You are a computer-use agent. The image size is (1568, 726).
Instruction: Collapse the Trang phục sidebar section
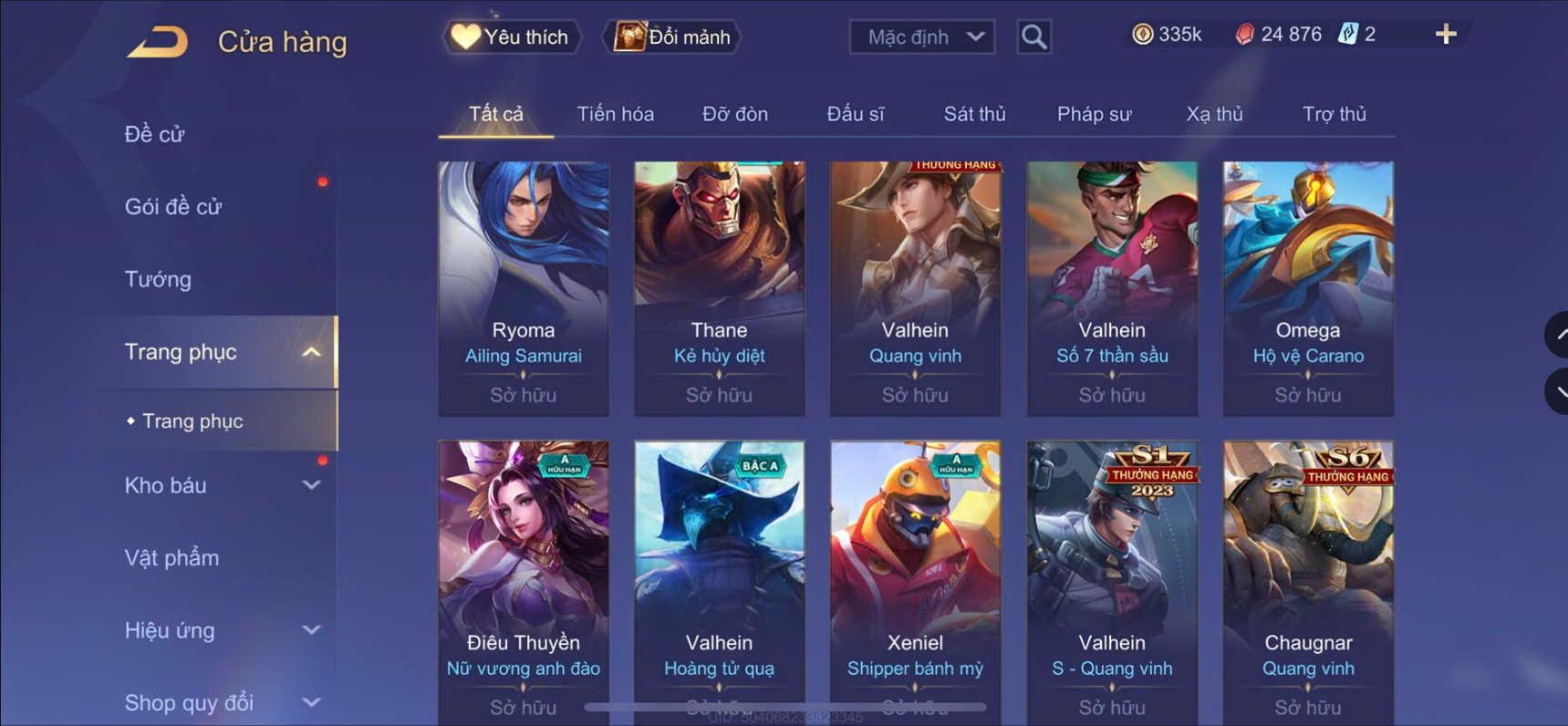pos(311,352)
